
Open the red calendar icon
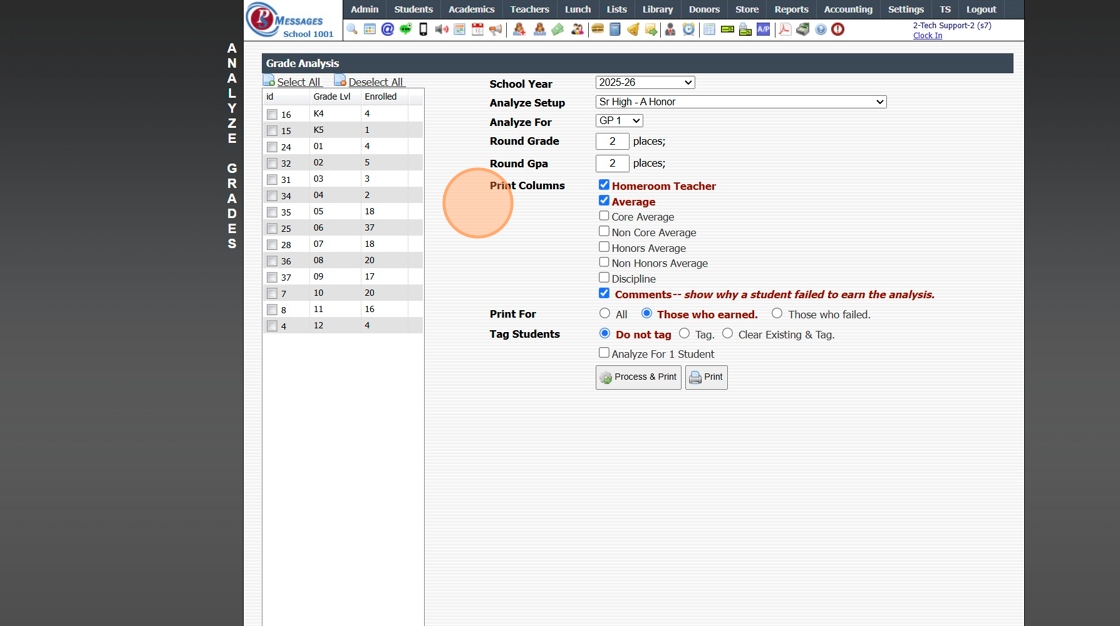pyautogui.click(x=477, y=29)
